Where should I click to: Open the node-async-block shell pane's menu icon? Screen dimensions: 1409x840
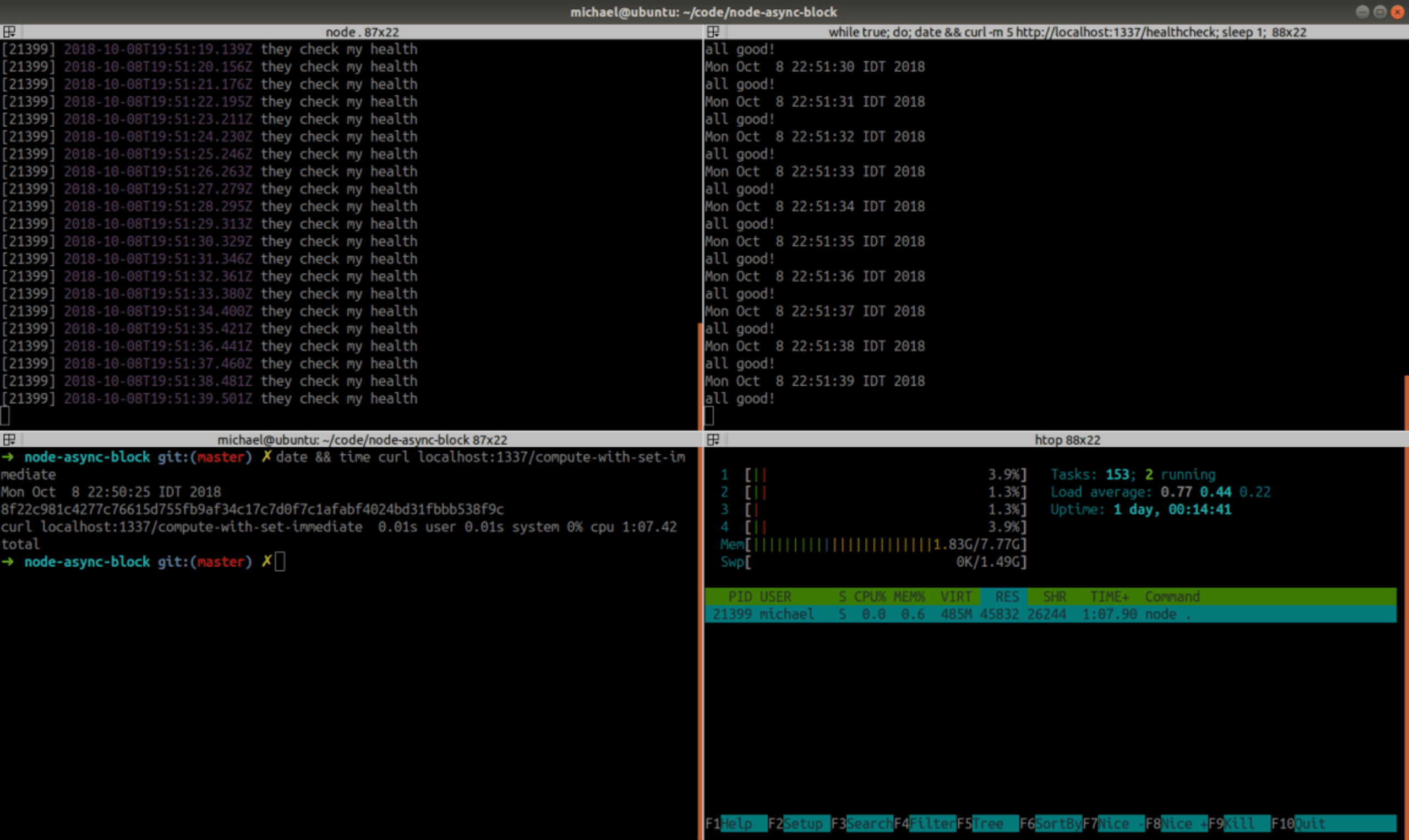click(9, 440)
